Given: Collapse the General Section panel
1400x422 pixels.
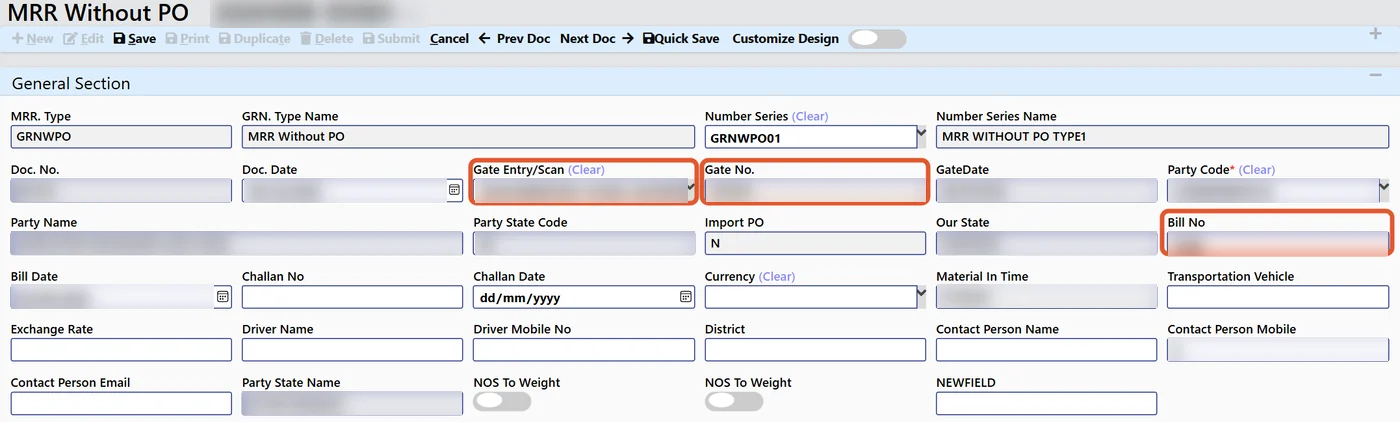Looking at the screenshot, I should (1375, 76).
